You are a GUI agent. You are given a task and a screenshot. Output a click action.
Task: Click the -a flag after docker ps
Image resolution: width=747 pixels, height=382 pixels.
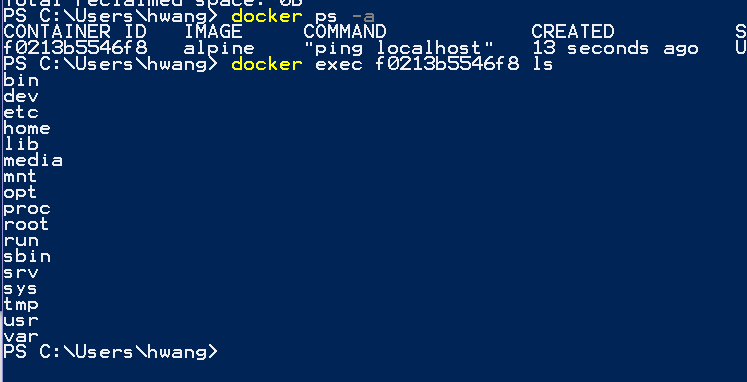point(363,17)
